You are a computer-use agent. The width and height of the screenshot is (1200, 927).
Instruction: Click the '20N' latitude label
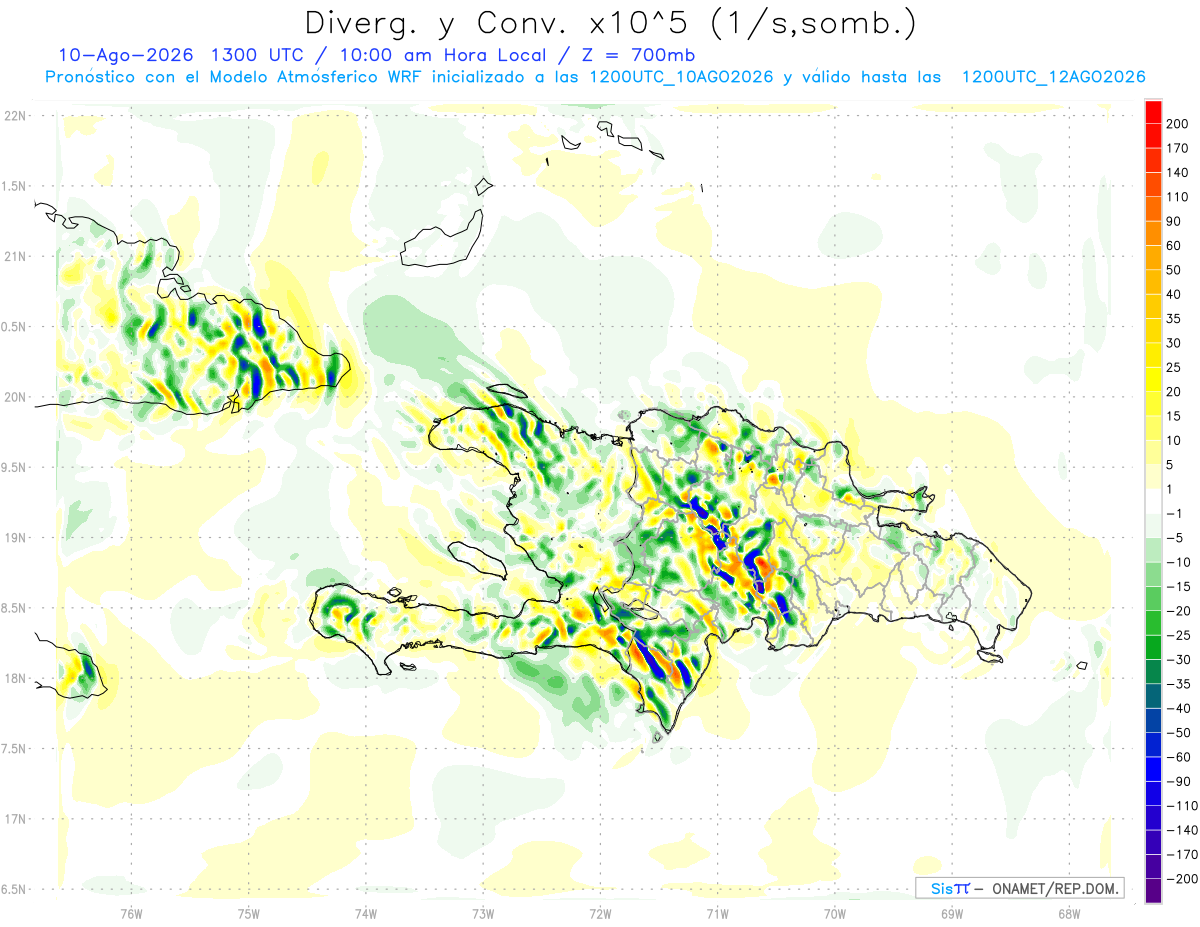coord(15,397)
